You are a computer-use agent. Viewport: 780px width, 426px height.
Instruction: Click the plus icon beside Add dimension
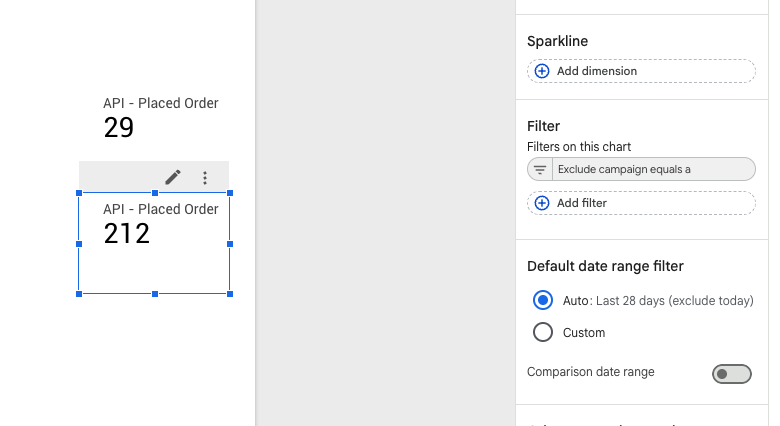pyautogui.click(x=542, y=71)
